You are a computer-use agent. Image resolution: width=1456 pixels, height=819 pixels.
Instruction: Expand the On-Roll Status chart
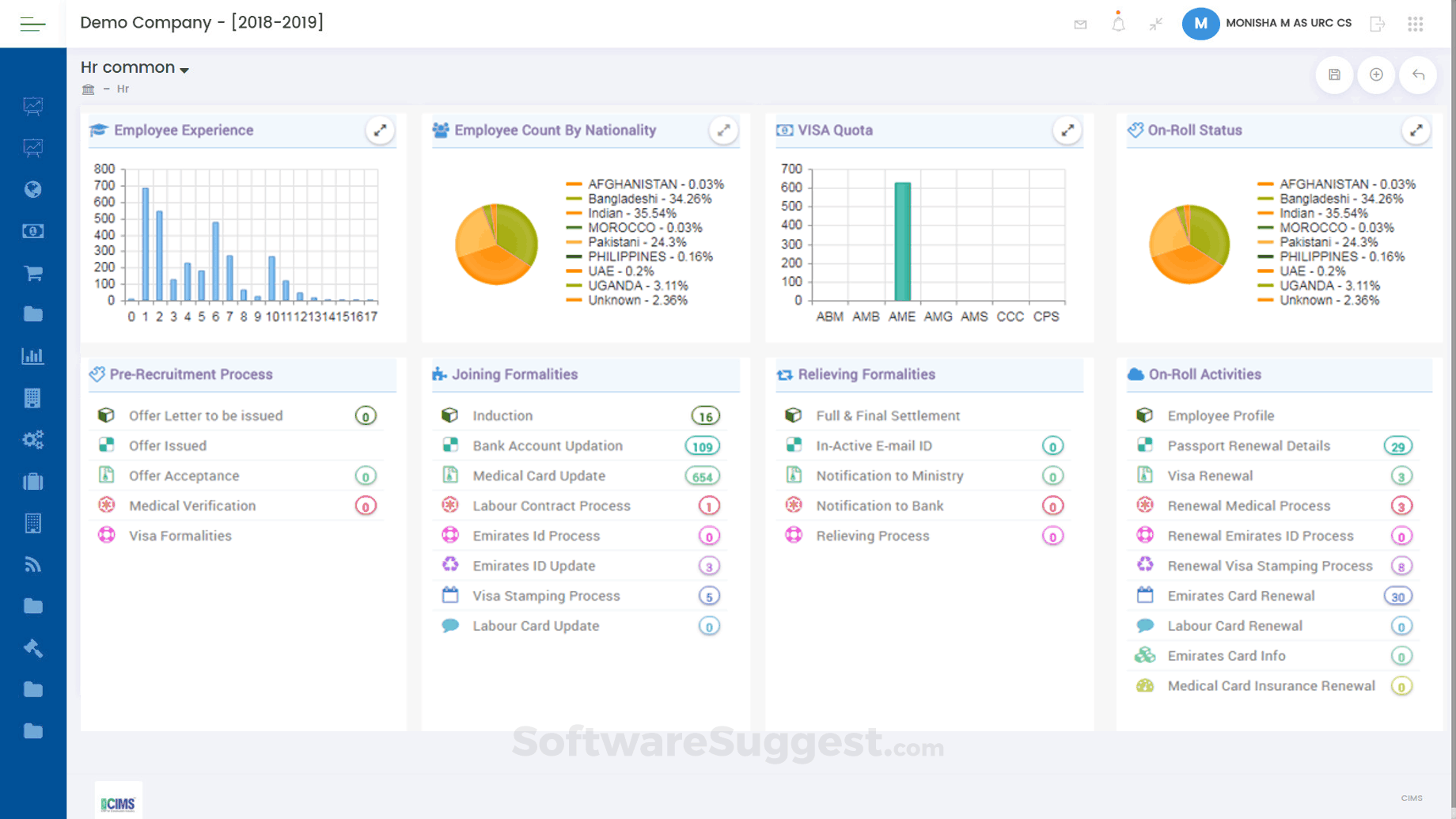1416,131
